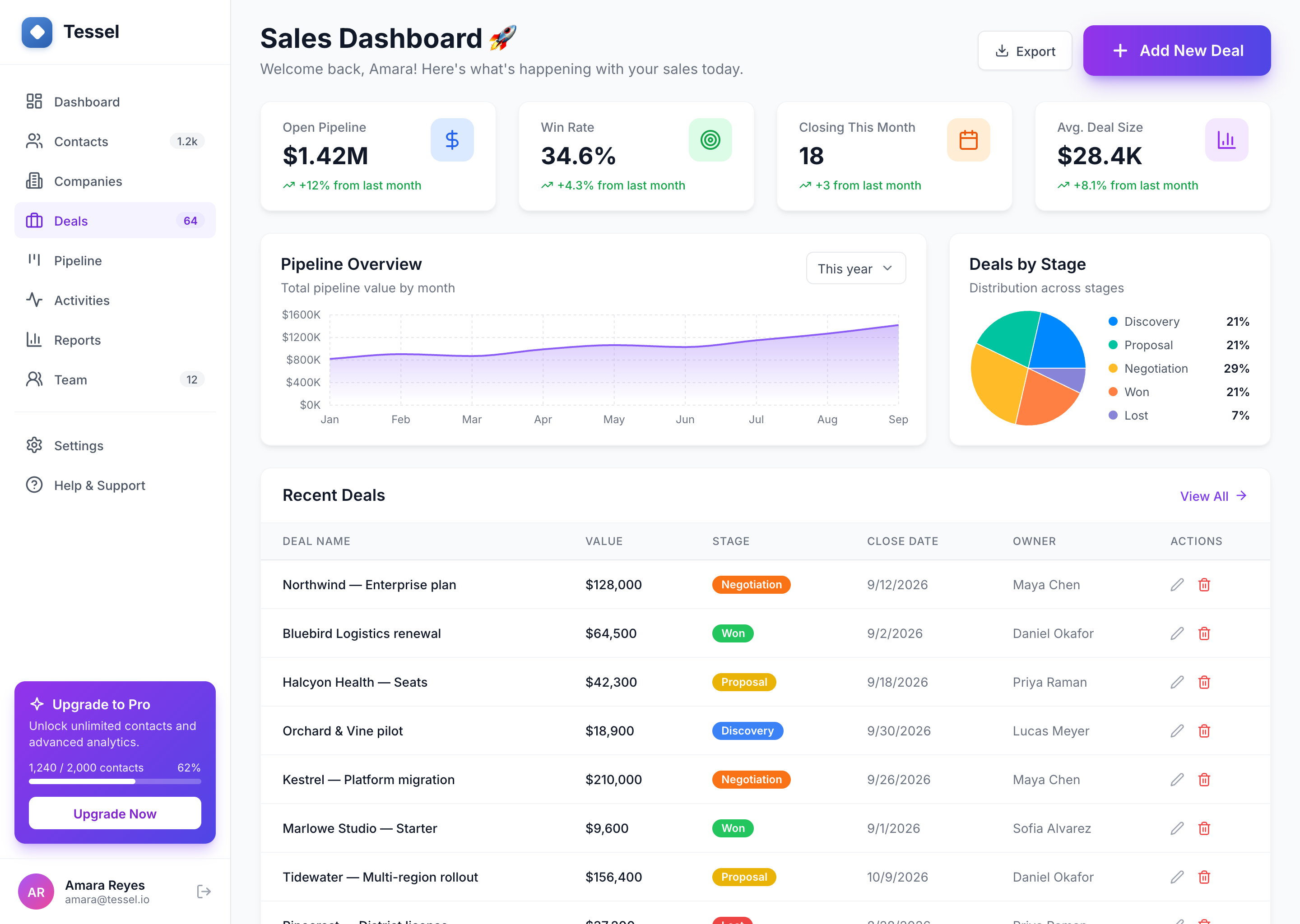Click the target icon on Win Rate card
This screenshot has height=924, width=1300.
710,140
